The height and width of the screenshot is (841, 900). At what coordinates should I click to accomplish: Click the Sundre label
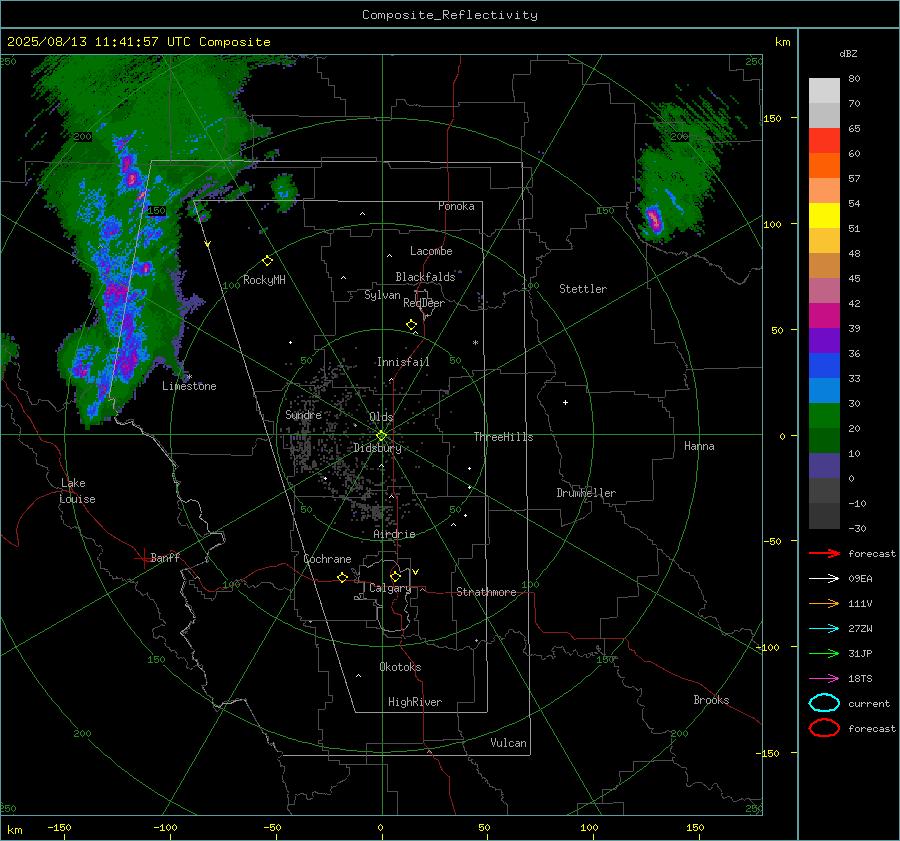point(303,414)
